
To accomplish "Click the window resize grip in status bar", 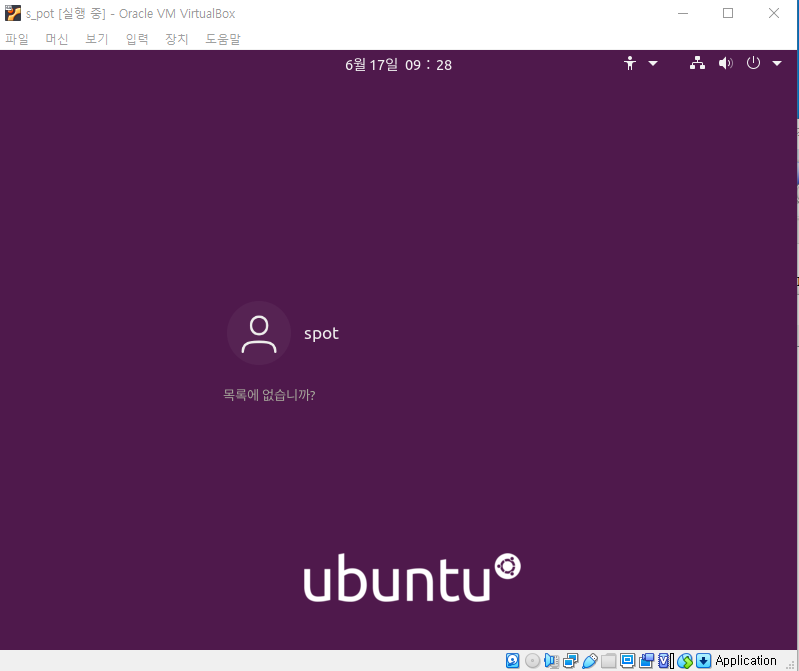I will click(790, 664).
